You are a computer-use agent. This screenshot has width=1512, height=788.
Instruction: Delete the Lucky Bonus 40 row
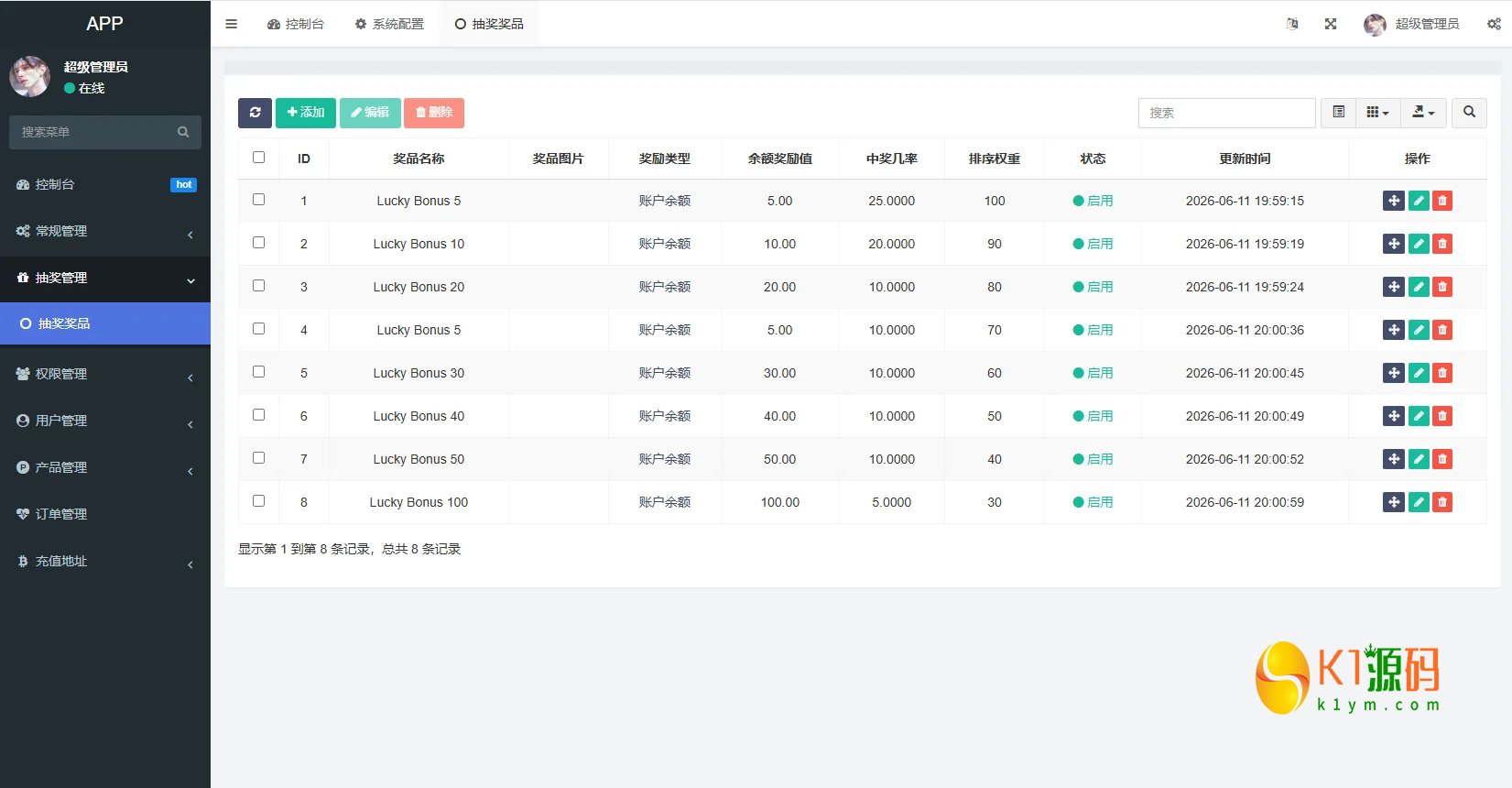pyautogui.click(x=1442, y=416)
